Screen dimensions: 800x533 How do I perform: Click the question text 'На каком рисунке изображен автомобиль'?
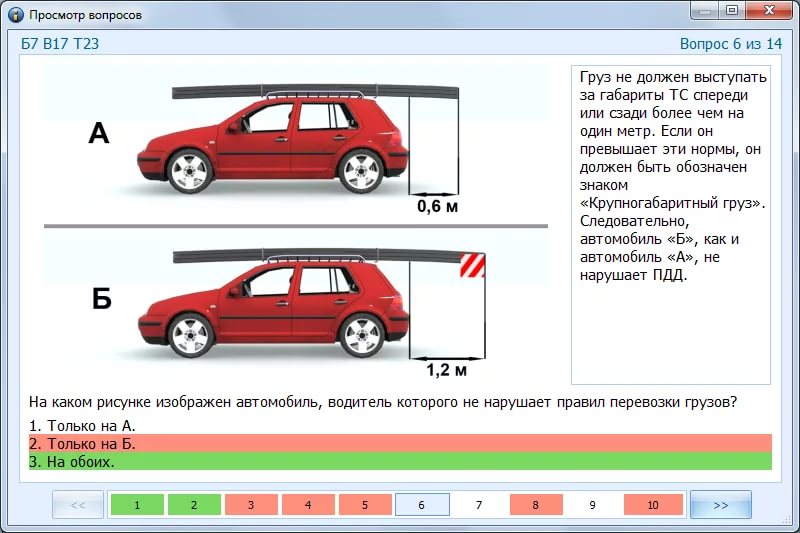(176, 402)
